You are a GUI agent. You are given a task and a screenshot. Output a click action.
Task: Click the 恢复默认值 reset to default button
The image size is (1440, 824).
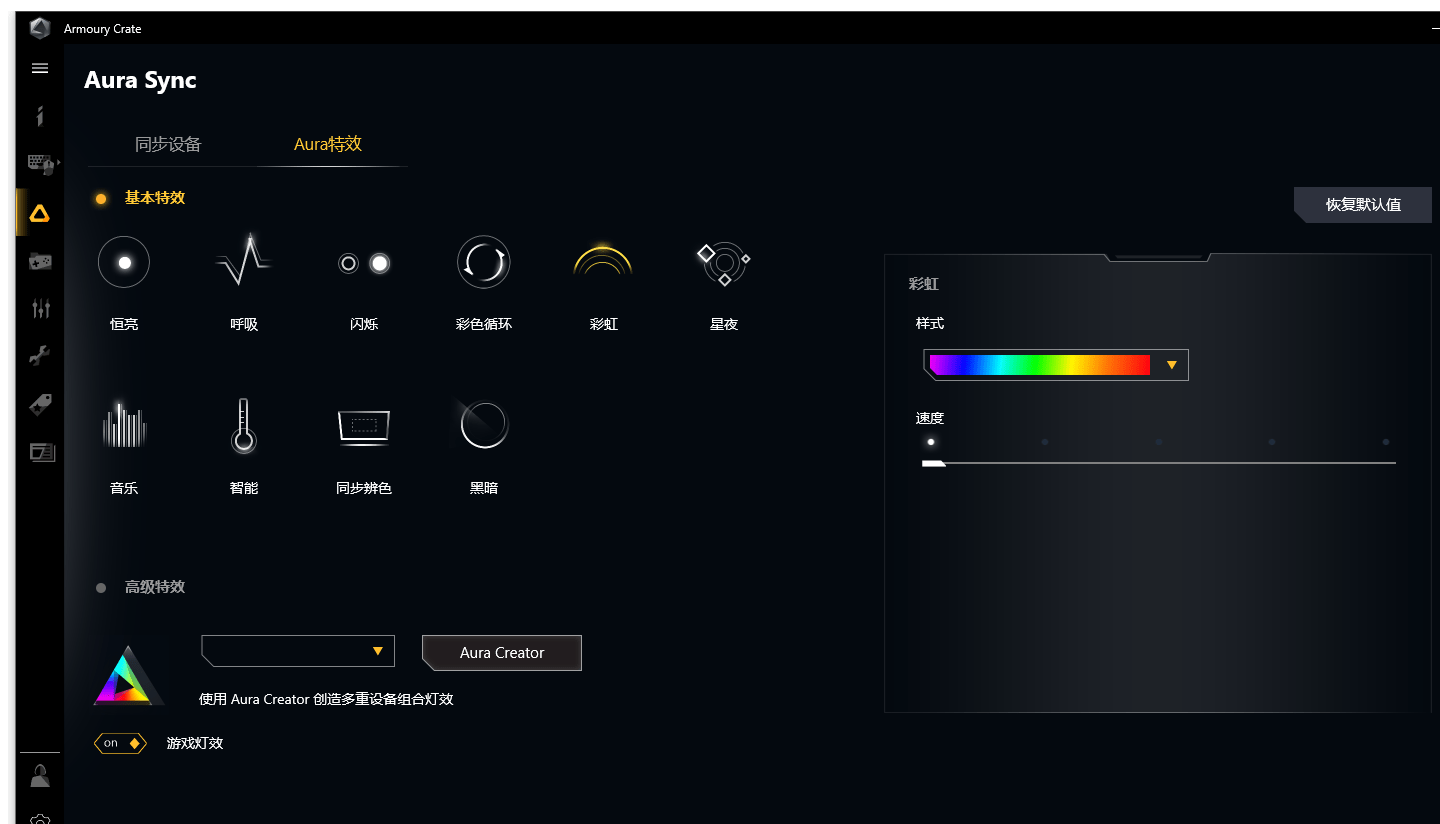pyautogui.click(x=1363, y=204)
